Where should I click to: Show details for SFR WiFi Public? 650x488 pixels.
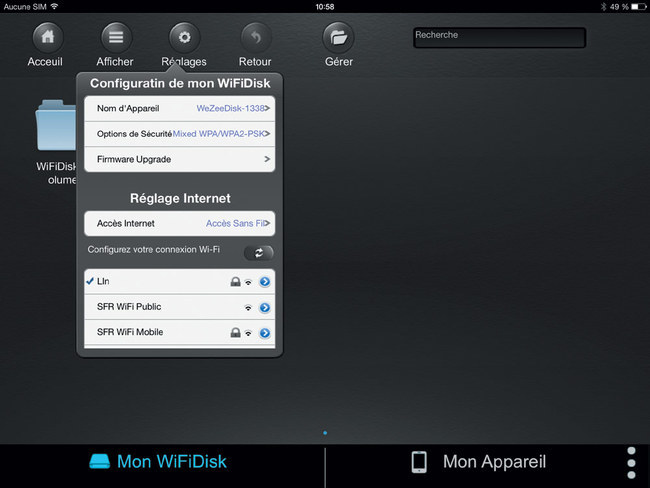click(265, 308)
